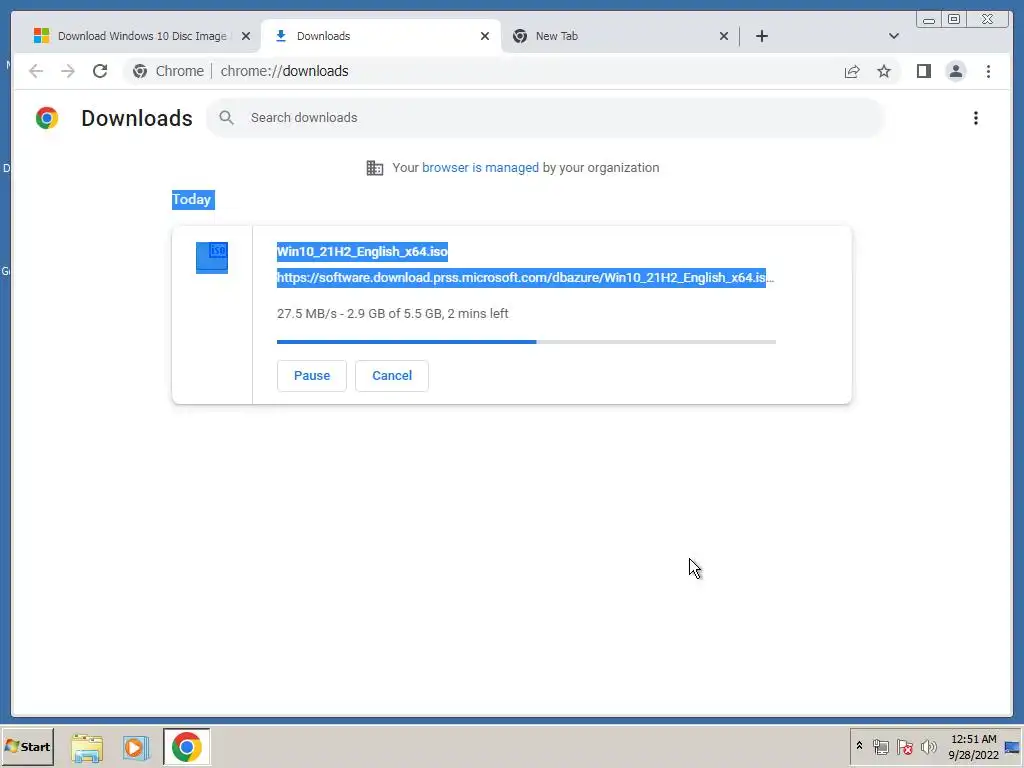Screen dimensions: 1024x768
Task: Close the New Tab tab
Action: pos(724,36)
